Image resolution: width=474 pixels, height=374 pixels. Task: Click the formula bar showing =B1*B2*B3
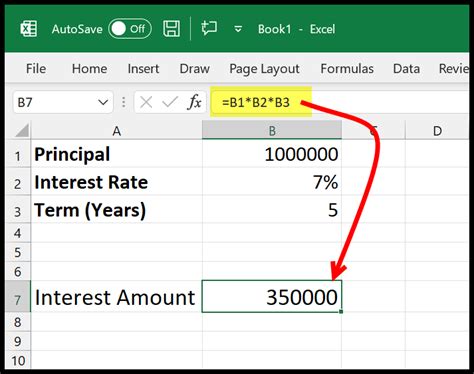coord(340,102)
